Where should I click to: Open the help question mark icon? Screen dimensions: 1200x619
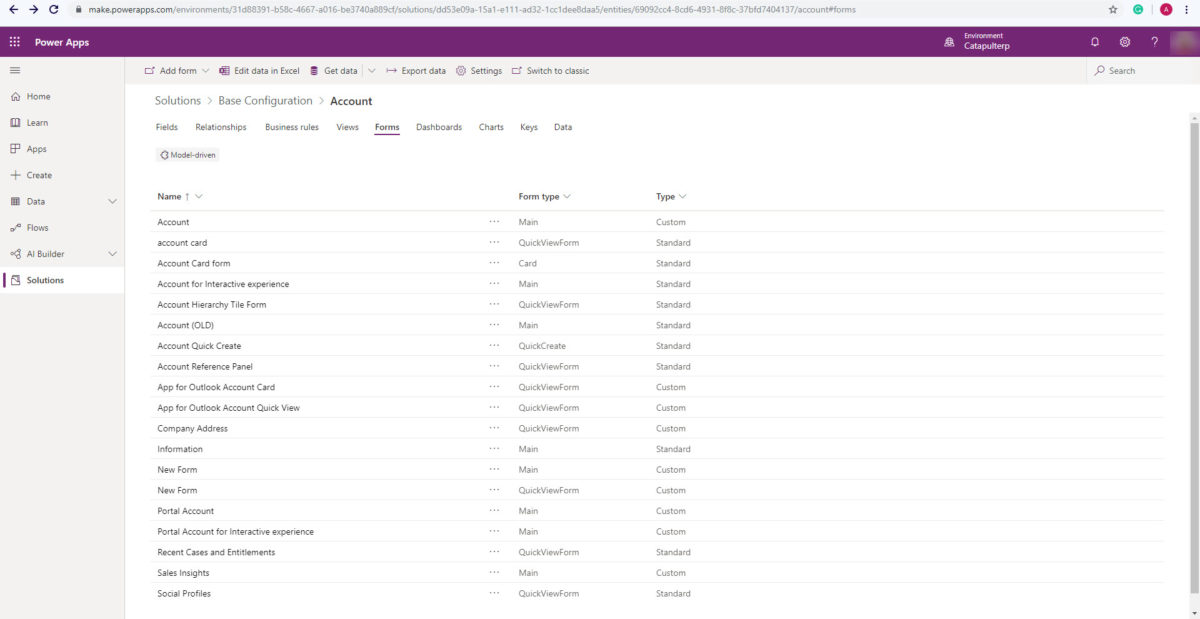pos(1154,42)
